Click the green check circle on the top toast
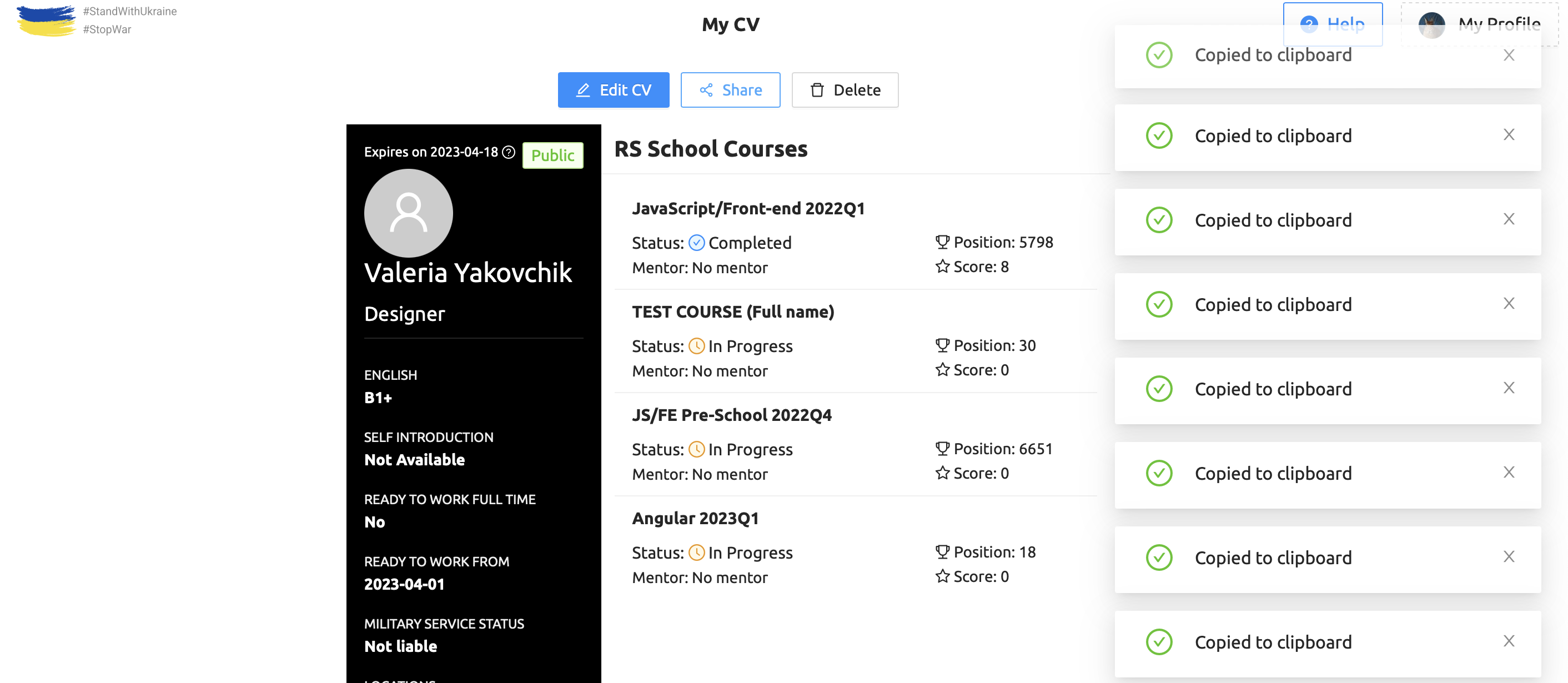The image size is (1568, 683). tap(1159, 55)
